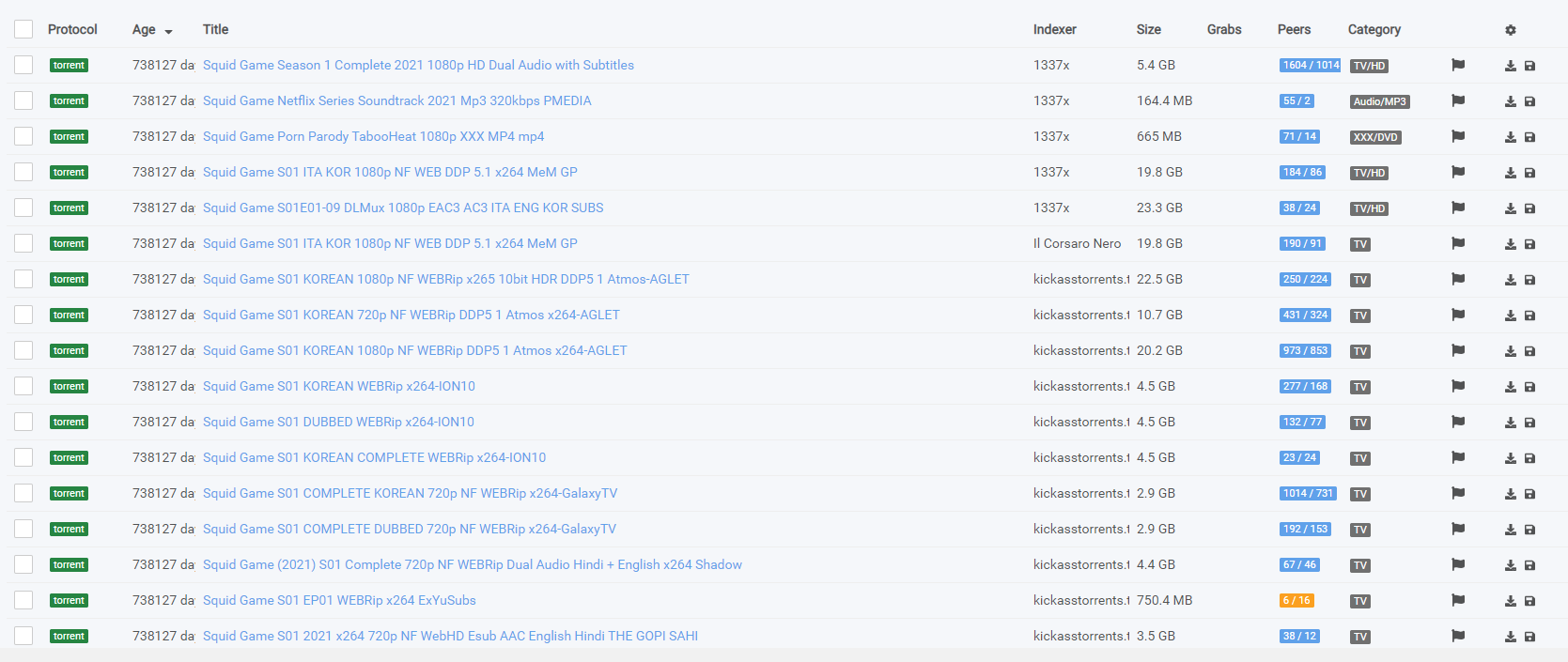Save icon for Il Corsaro Nero row
The height and width of the screenshot is (662, 1568).
tap(1529, 244)
